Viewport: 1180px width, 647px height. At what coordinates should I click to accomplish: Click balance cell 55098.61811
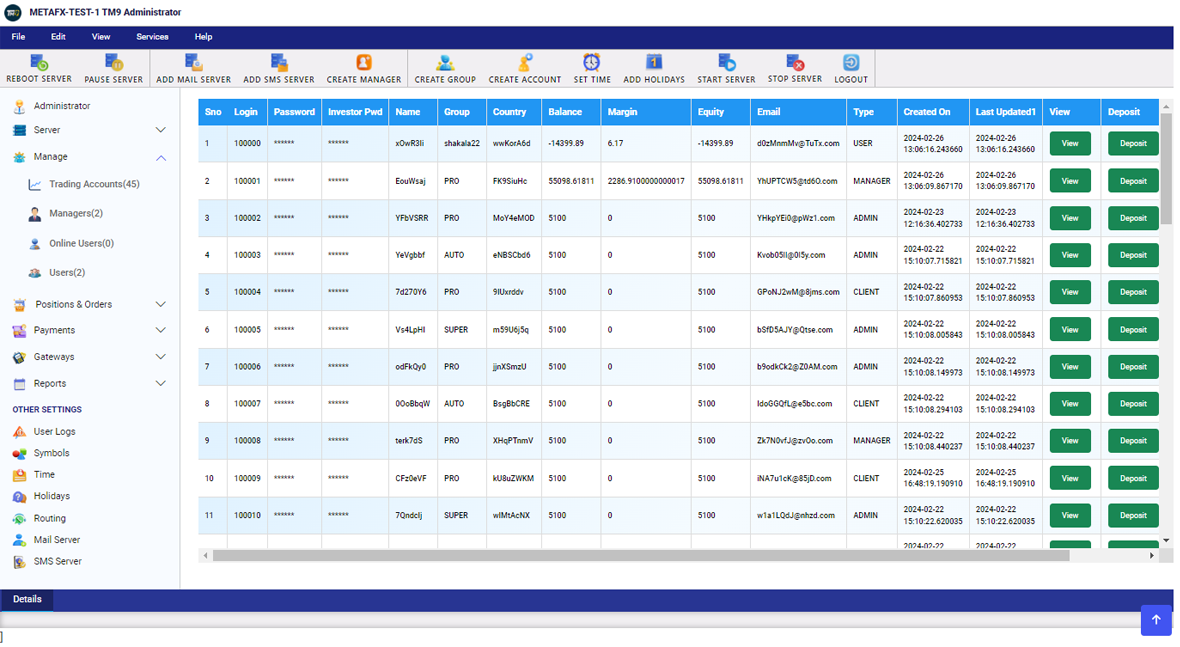point(571,181)
